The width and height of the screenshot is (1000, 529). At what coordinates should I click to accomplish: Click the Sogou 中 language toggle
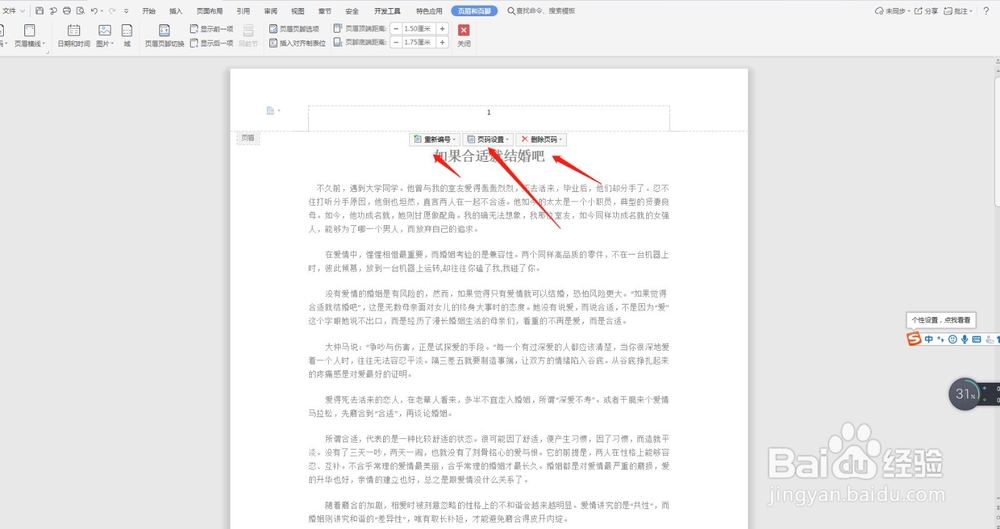click(x=929, y=339)
